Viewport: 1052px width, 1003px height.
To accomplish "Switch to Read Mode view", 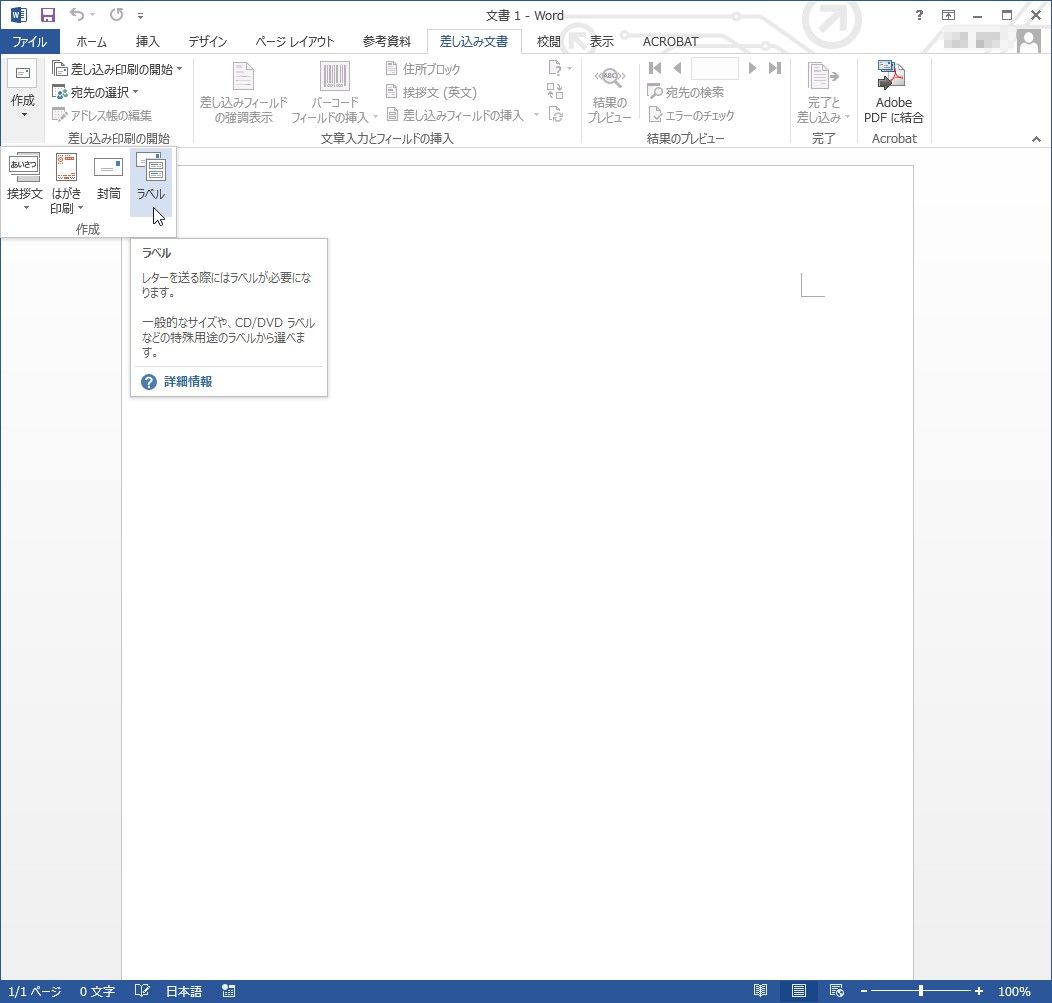I will point(760,991).
